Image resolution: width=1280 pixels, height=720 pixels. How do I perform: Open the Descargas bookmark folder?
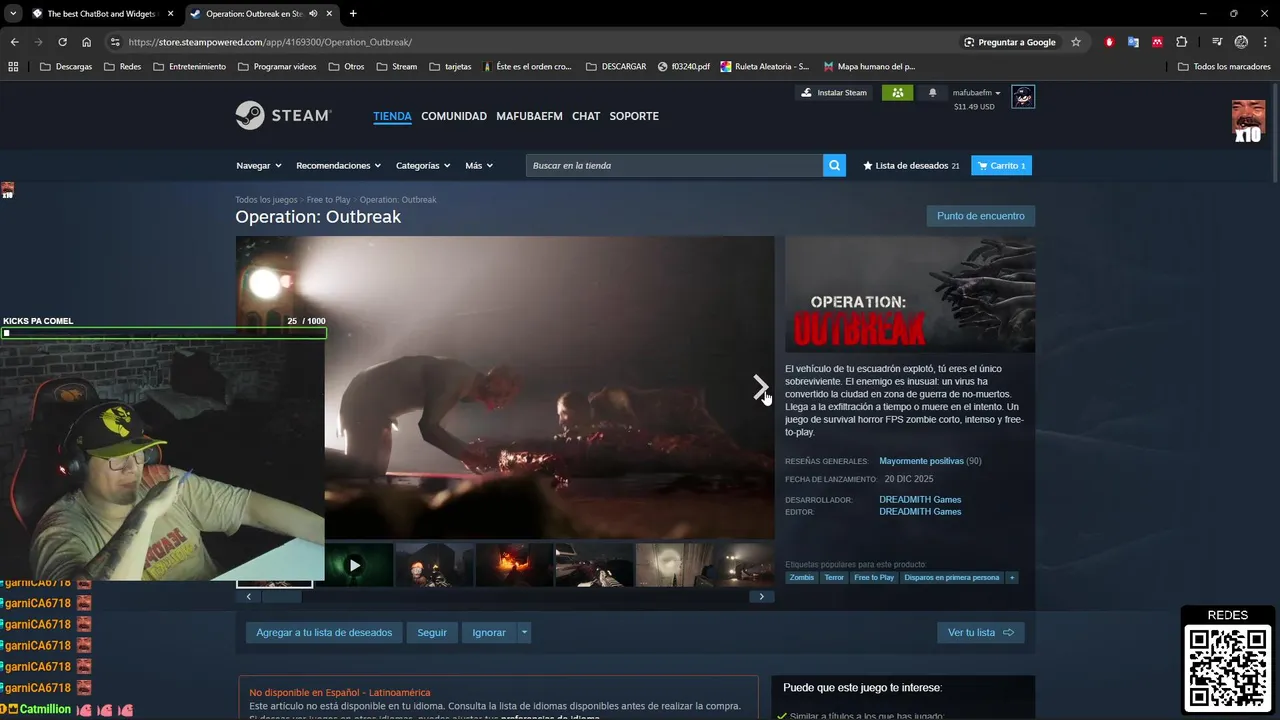pos(66,67)
